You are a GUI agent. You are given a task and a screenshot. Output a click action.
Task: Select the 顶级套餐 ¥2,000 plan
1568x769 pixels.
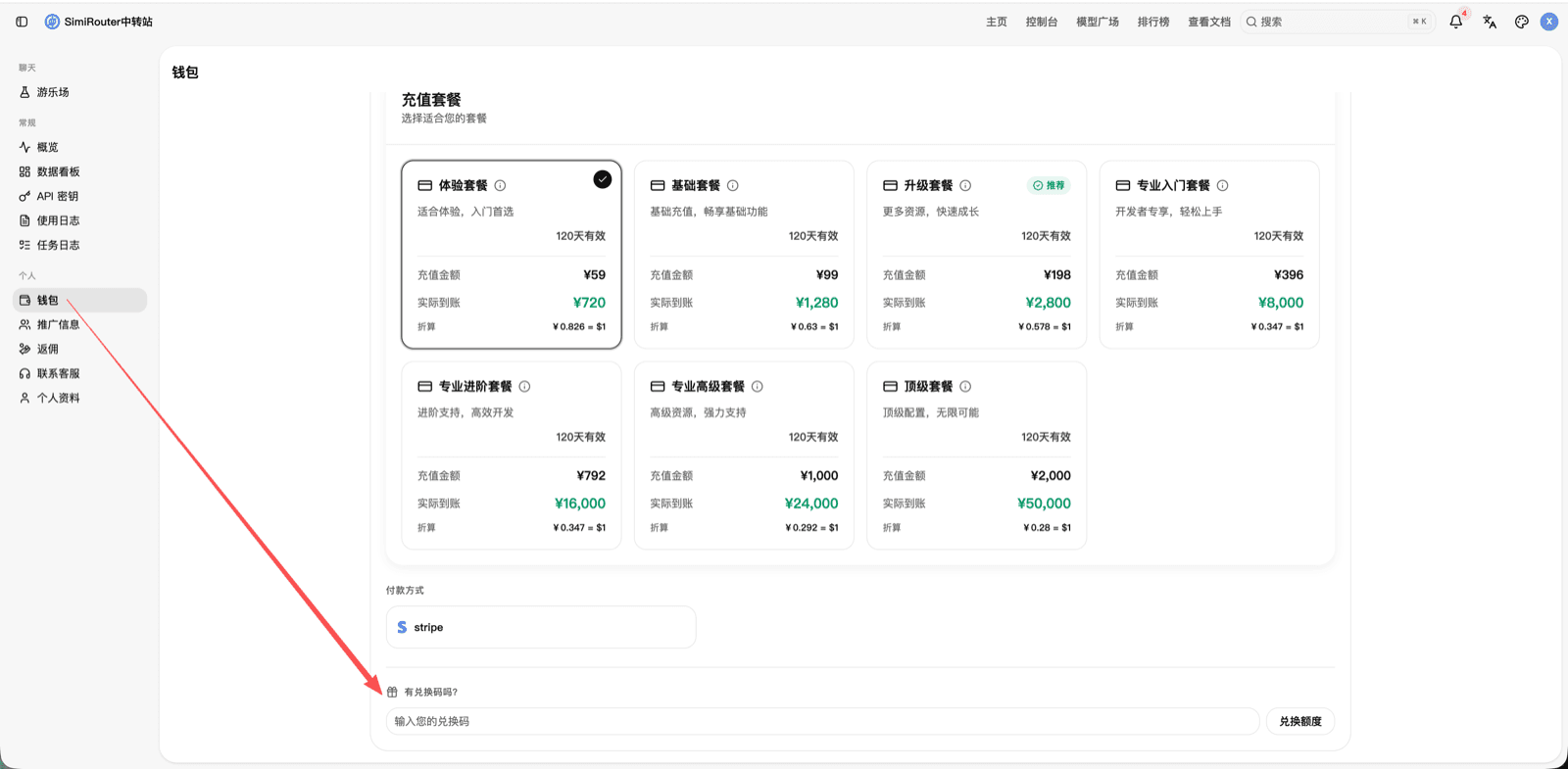[x=977, y=456]
